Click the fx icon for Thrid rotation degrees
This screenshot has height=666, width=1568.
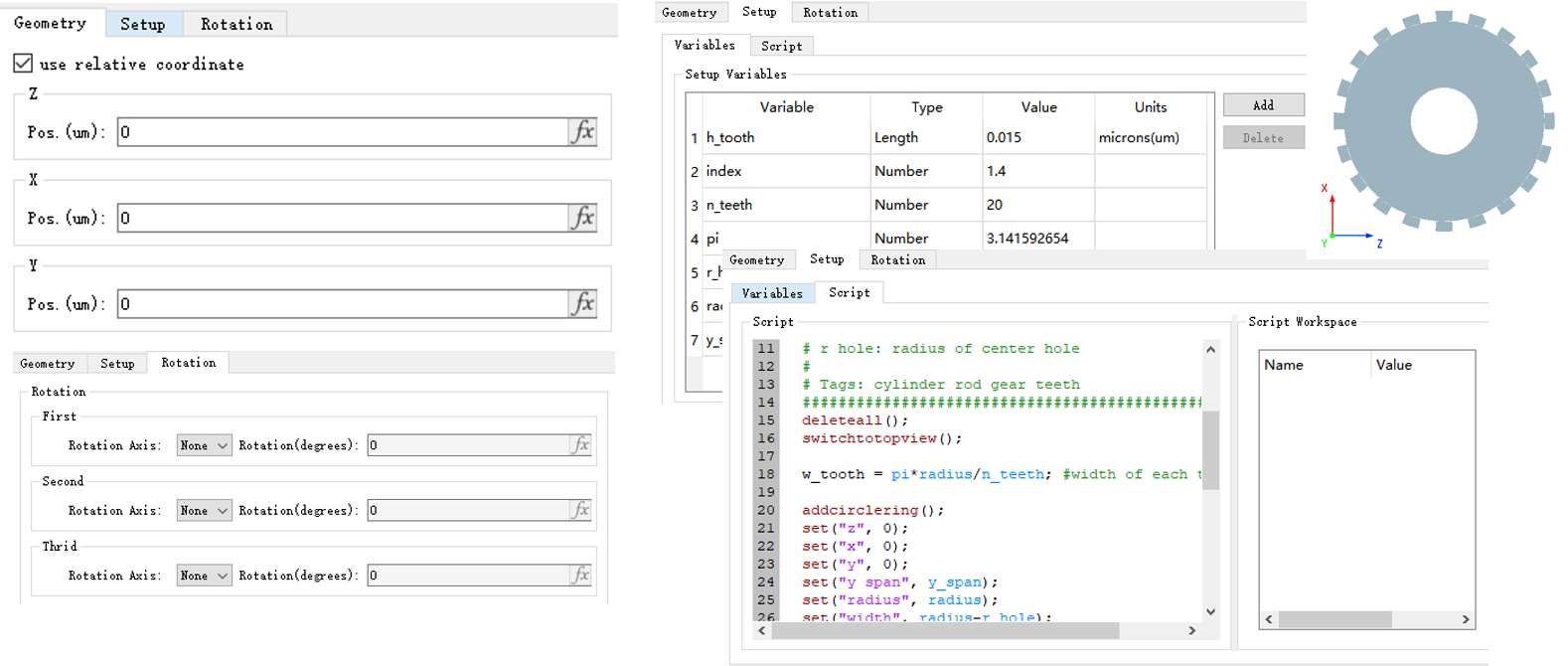[x=580, y=575]
